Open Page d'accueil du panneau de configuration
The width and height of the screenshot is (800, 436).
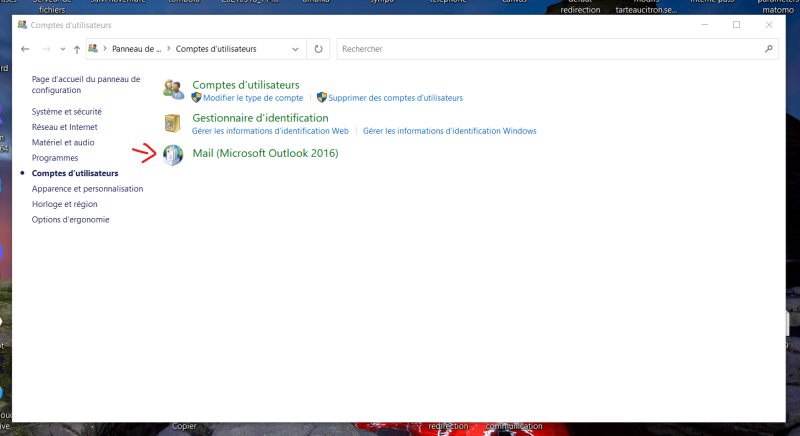pos(86,85)
